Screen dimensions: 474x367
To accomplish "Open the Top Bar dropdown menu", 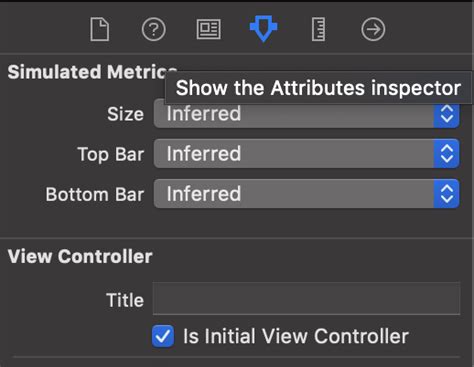I will tap(306, 154).
